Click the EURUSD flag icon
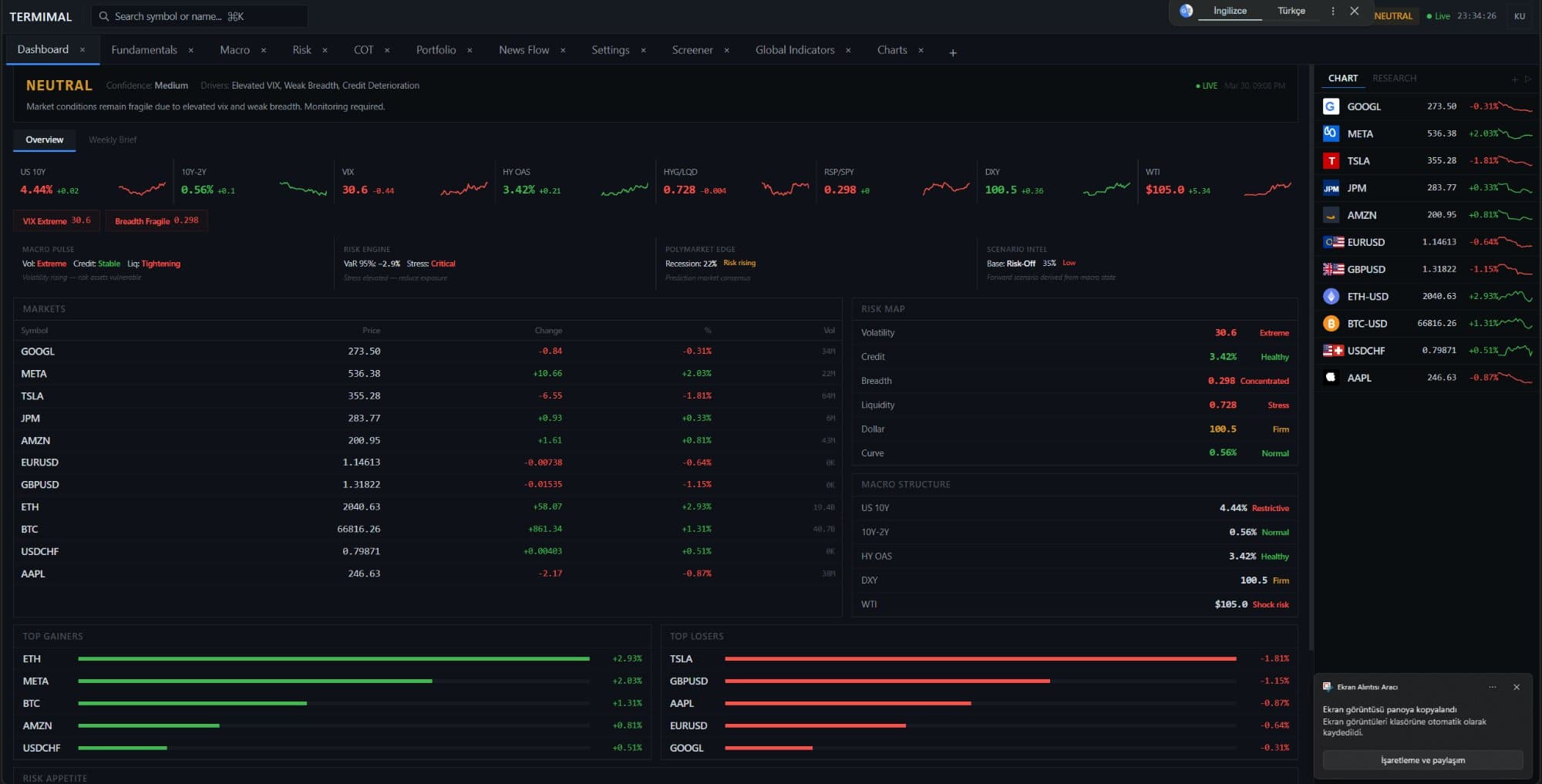Image resolution: width=1542 pixels, height=784 pixels. pyautogui.click(x=1331, y=242)
